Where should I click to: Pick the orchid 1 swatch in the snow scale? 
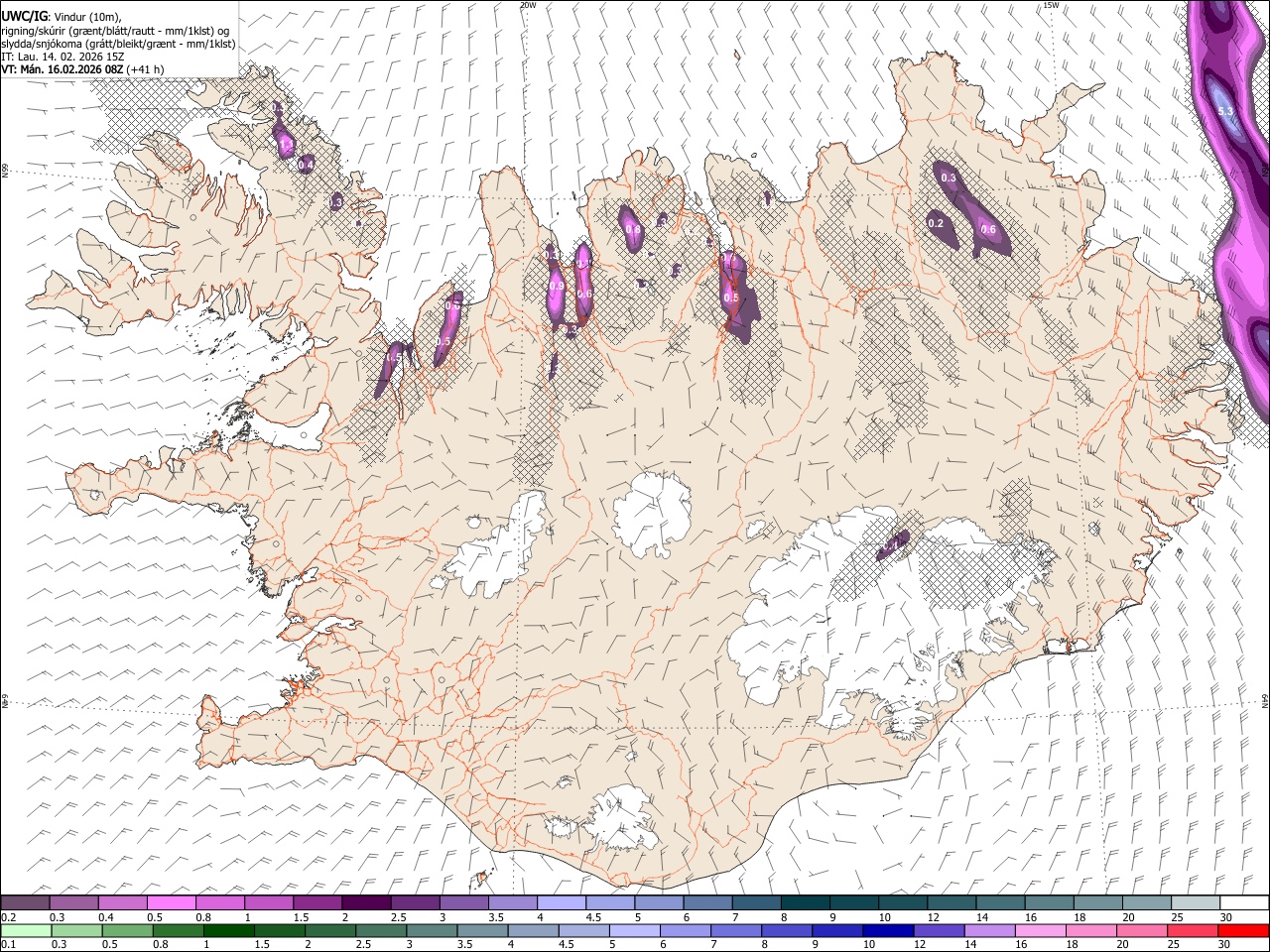269,903
